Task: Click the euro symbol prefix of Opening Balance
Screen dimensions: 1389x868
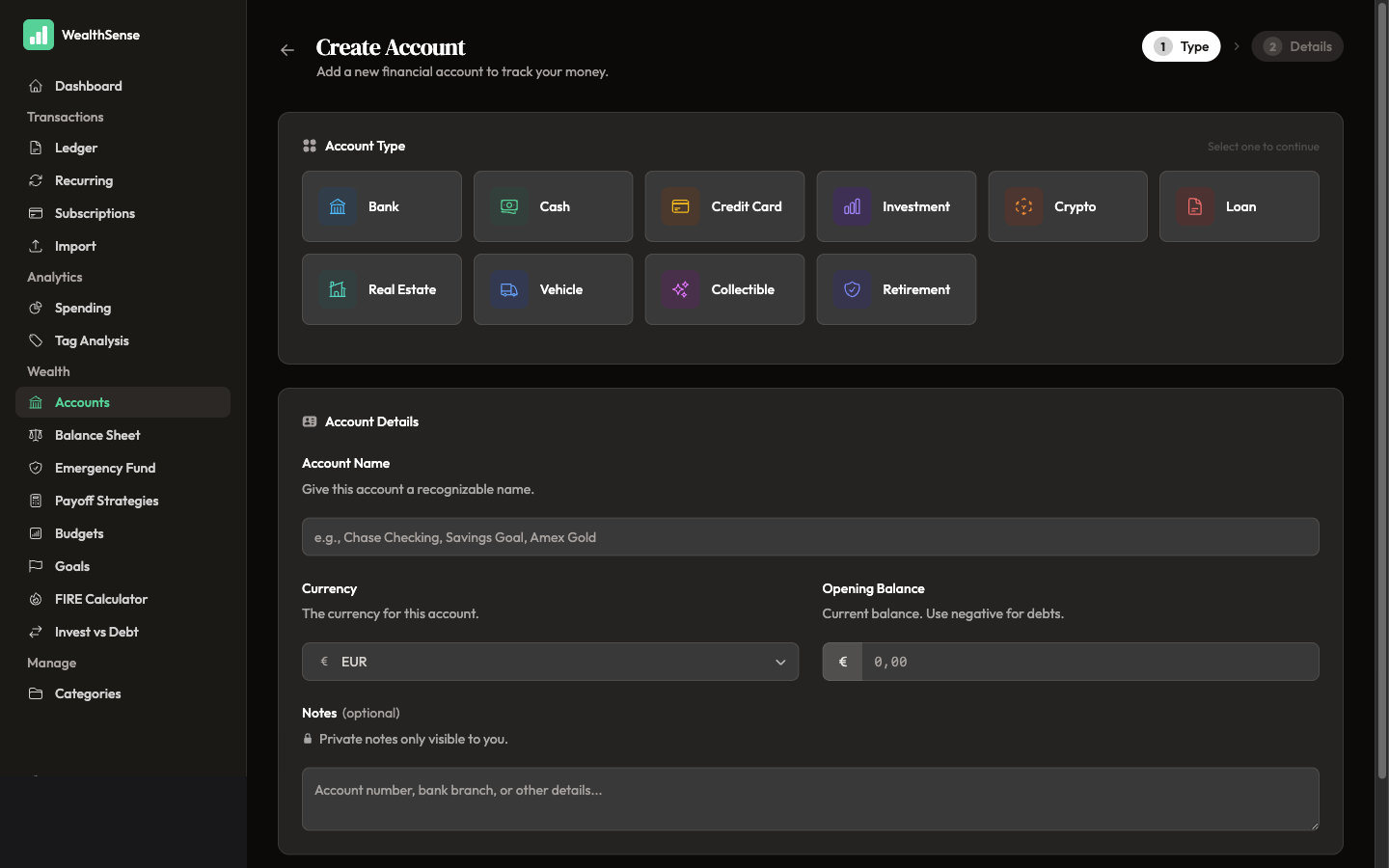Action: pos(842,662)
